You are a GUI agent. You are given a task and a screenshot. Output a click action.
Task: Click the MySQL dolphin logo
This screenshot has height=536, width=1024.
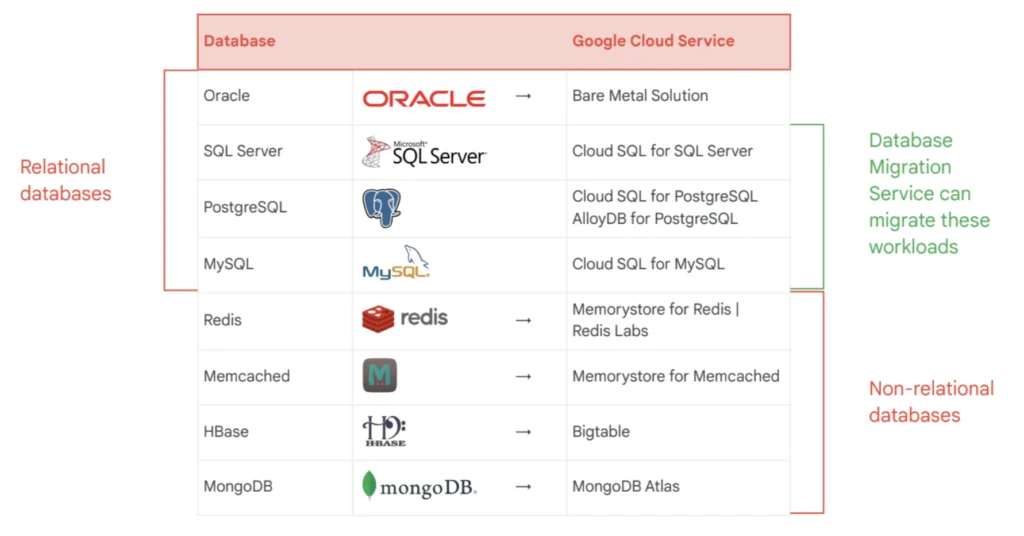point(396,262)
